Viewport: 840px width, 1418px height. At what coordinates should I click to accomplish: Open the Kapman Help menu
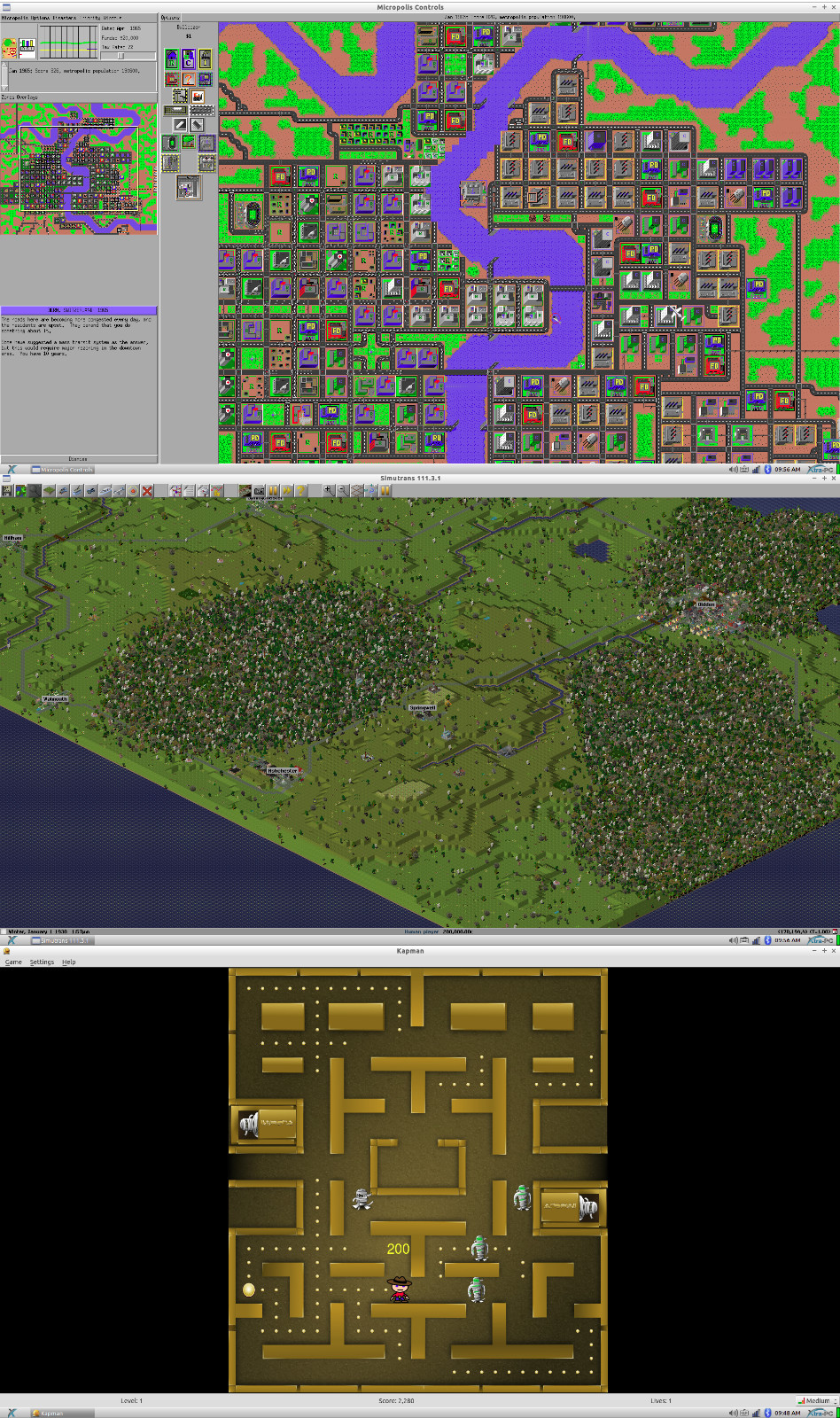coord(68,962)
